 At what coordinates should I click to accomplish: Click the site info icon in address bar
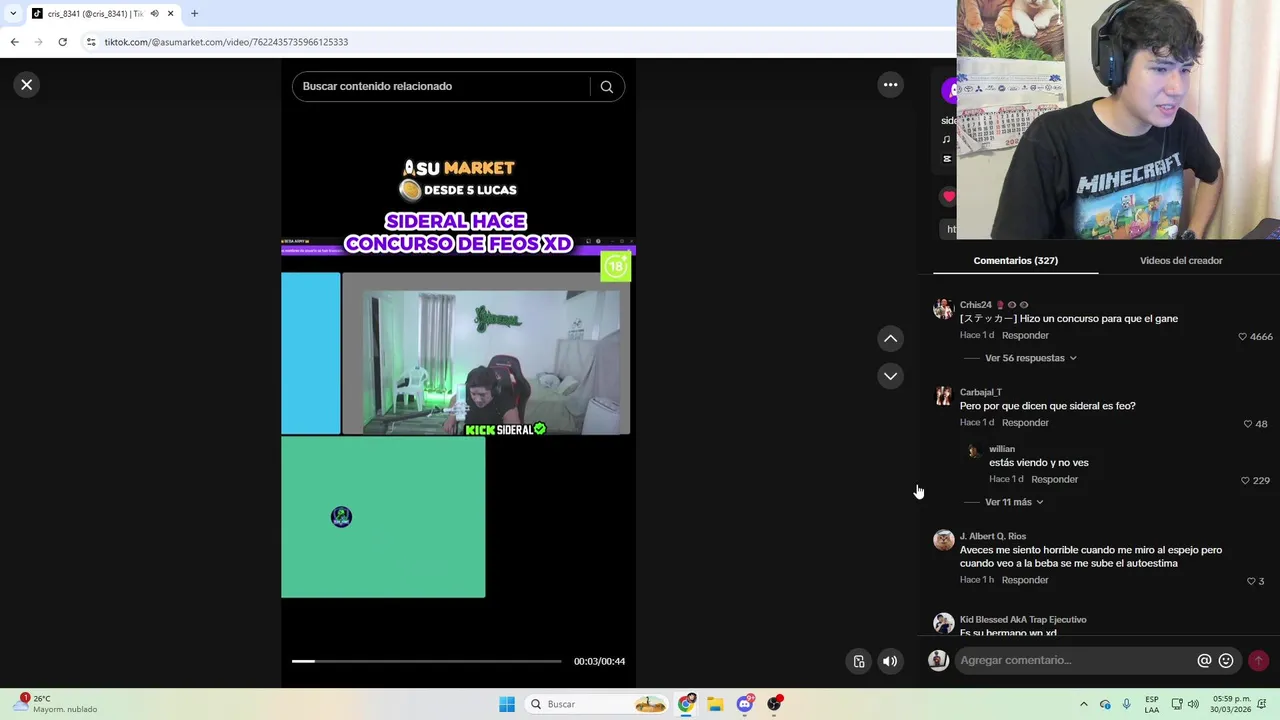(x=91, y=42)
